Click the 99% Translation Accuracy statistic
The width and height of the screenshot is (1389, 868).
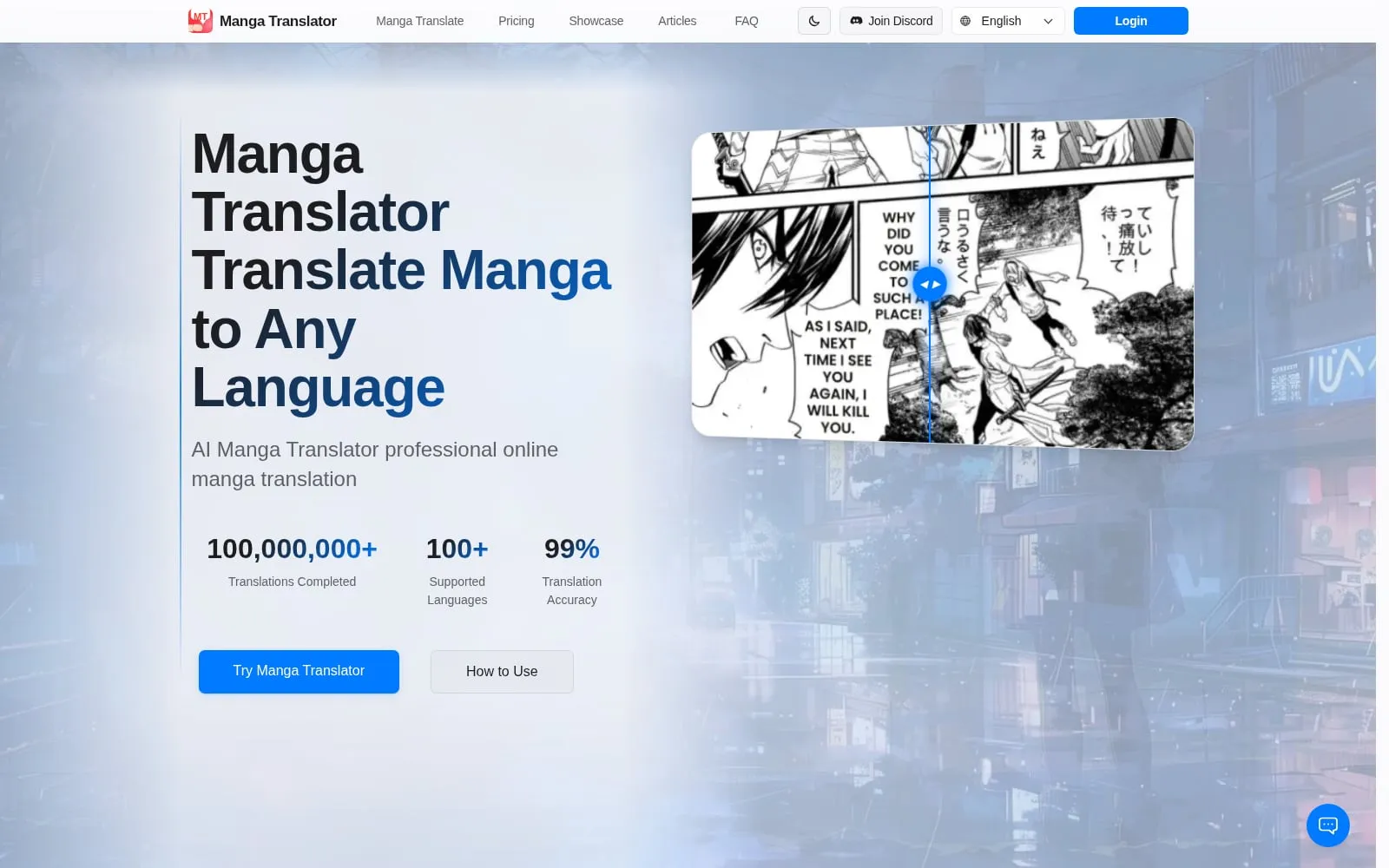click(571, 570)
